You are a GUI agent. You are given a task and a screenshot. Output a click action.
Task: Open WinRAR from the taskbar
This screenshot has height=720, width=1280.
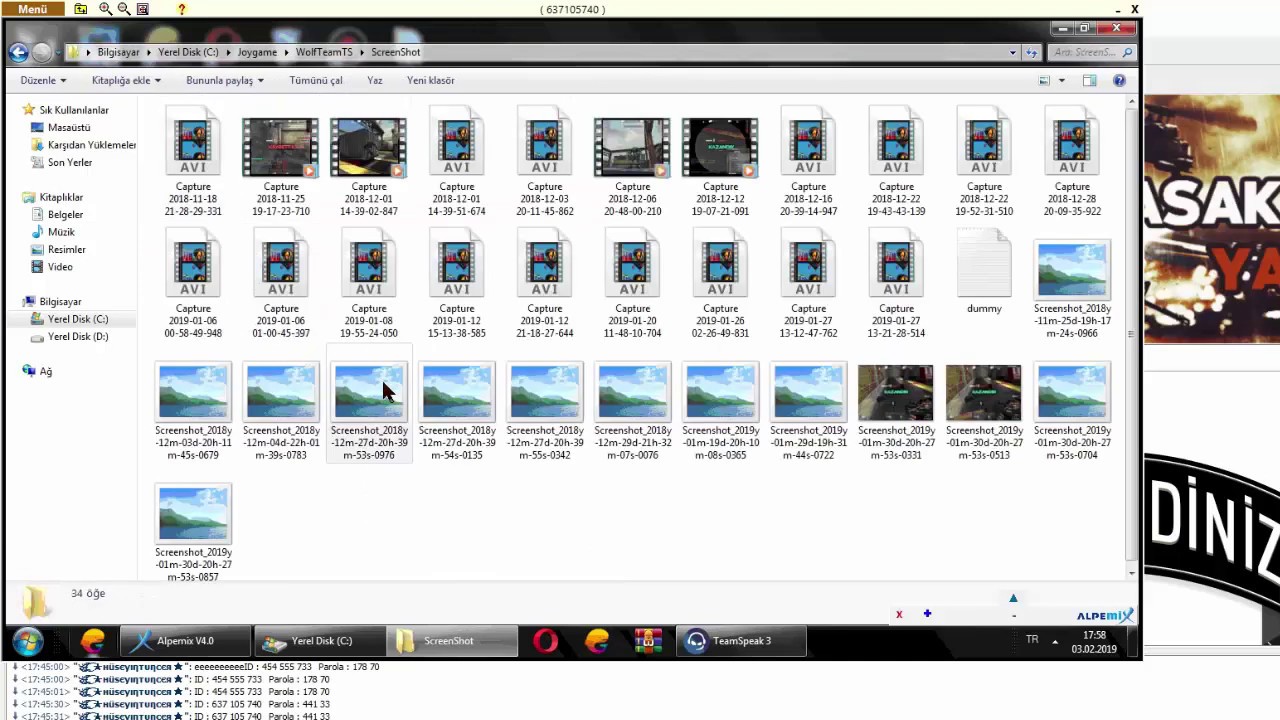tap(649, 641)
